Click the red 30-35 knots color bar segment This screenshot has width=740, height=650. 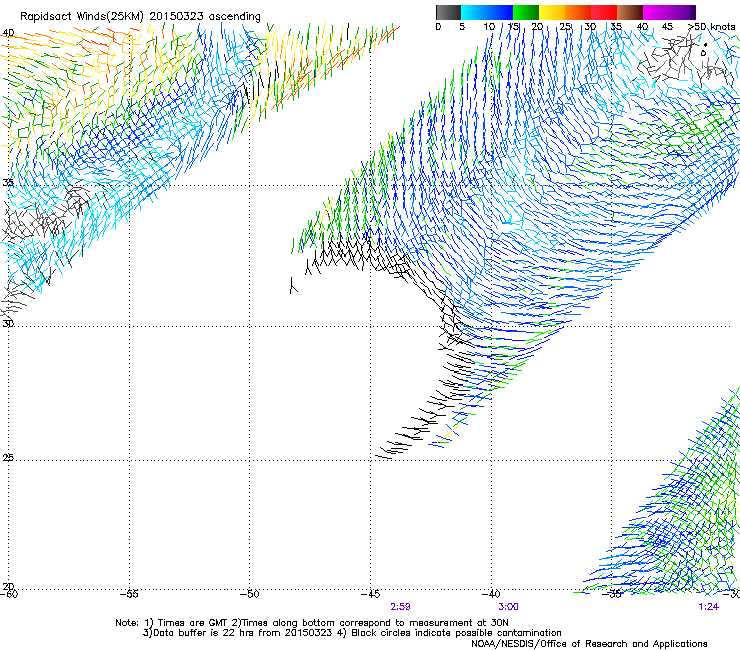pos(604,12)
